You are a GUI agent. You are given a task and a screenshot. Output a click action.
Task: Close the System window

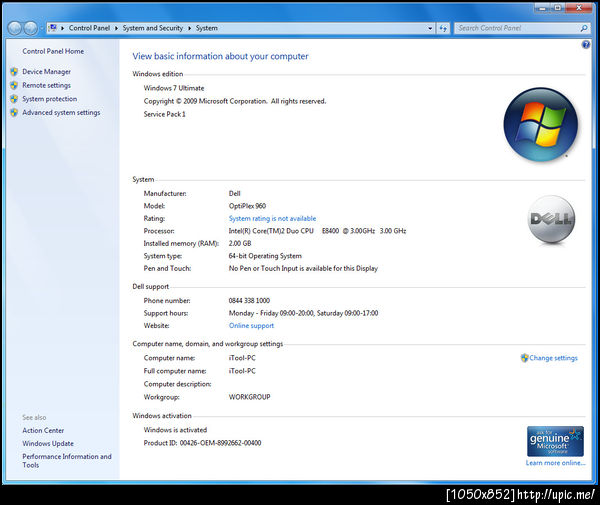[579, 7]
